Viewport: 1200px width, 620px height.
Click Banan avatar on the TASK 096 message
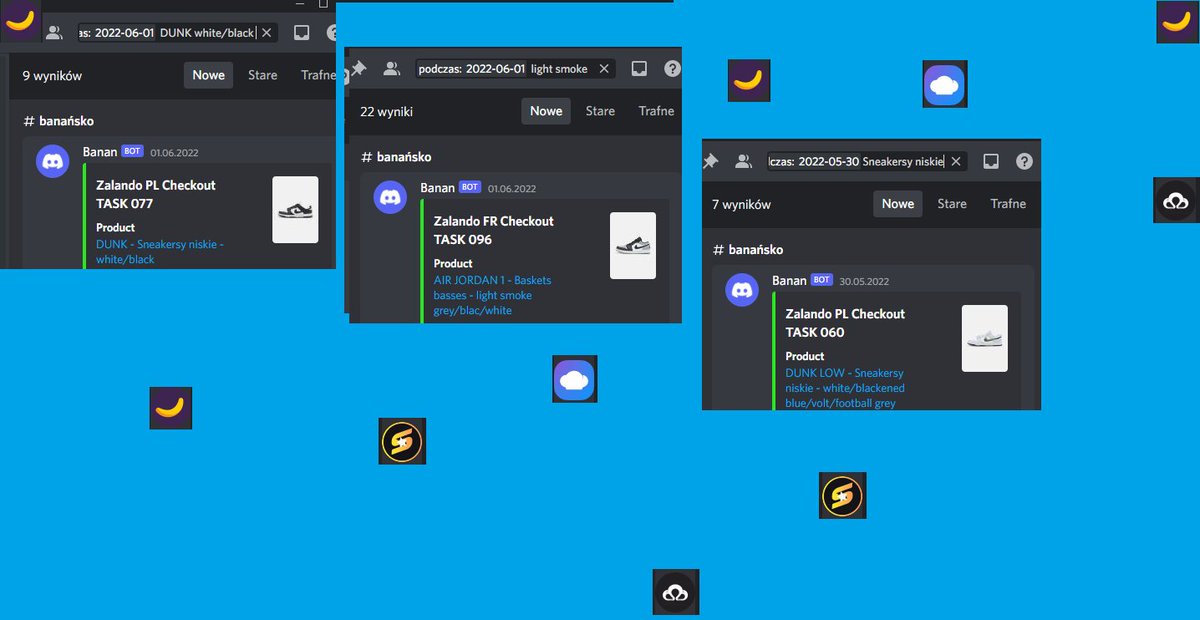coord(390,197)
